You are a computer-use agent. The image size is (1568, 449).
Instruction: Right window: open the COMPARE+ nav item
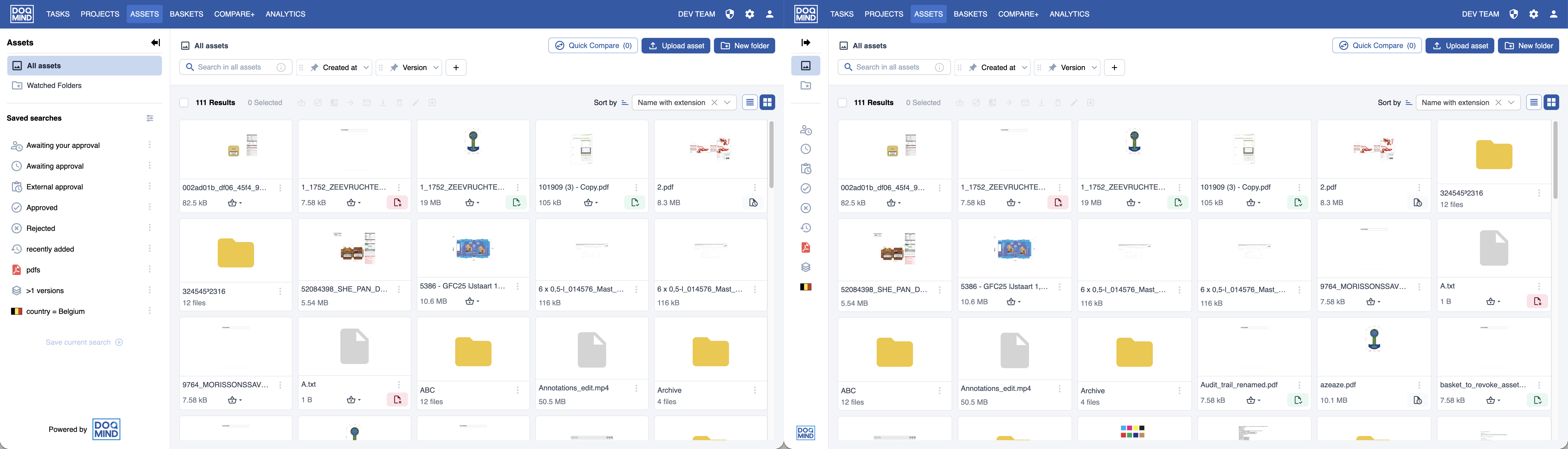(1018, 14)
